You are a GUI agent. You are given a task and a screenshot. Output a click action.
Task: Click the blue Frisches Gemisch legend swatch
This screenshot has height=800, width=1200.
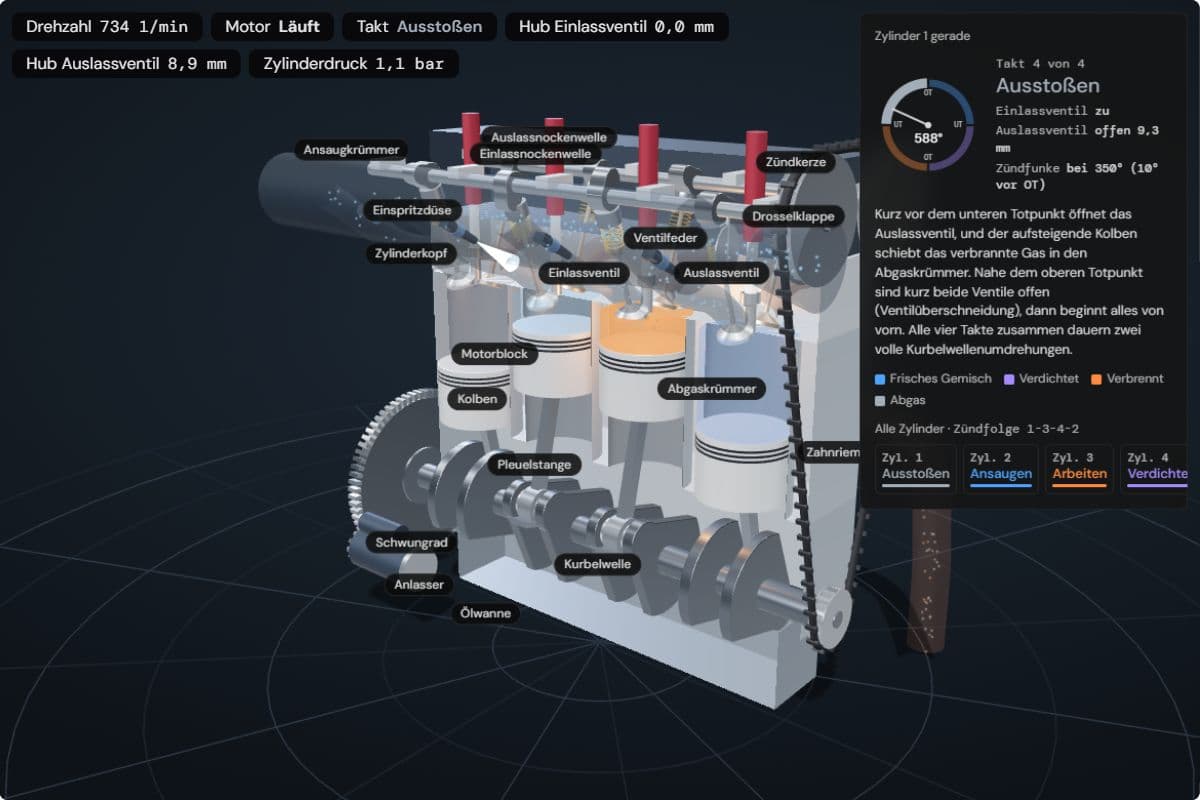[880, 379]
